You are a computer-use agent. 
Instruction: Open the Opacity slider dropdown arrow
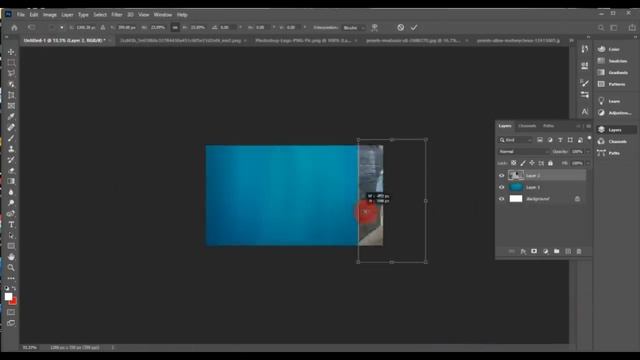pos(588,151)
